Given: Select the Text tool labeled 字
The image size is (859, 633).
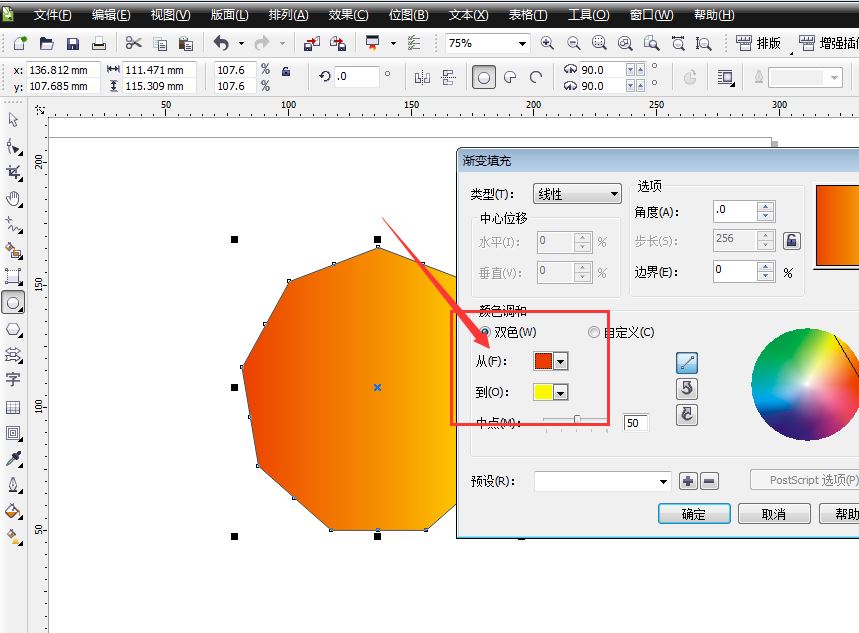Looking at the screenshot, I should point(13,380).
